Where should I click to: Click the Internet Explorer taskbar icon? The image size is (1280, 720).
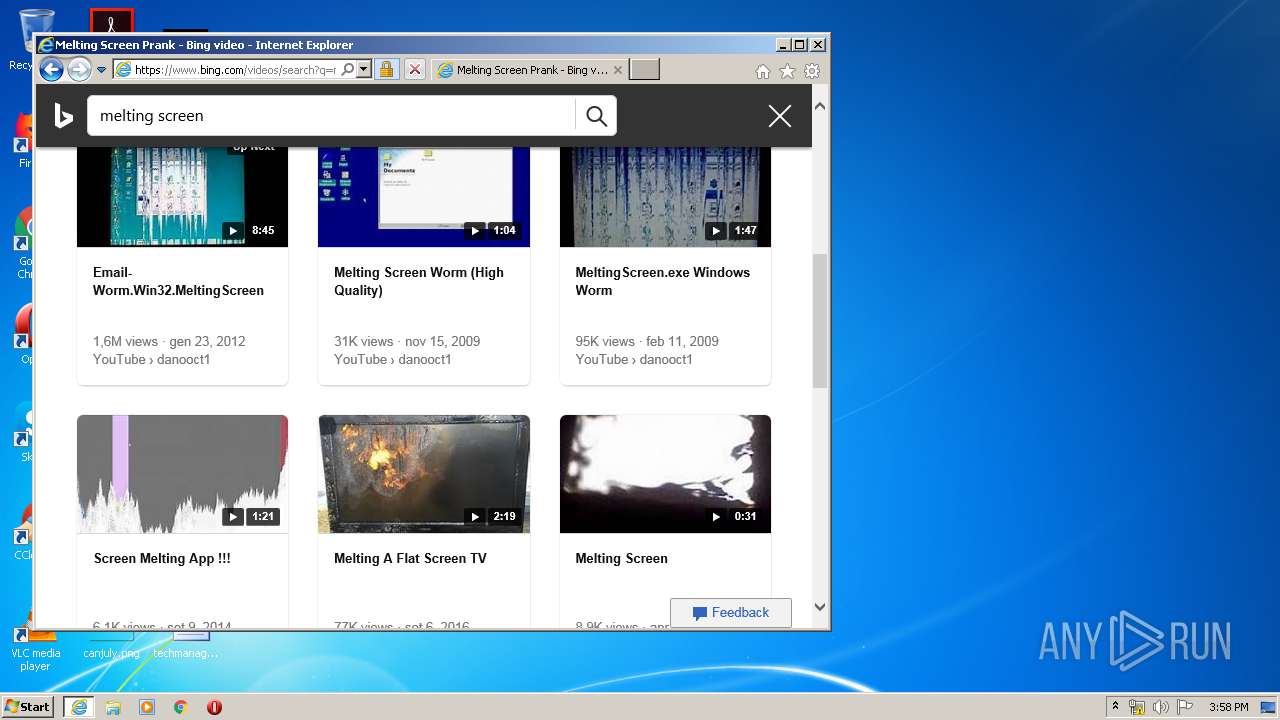point(79,707)
